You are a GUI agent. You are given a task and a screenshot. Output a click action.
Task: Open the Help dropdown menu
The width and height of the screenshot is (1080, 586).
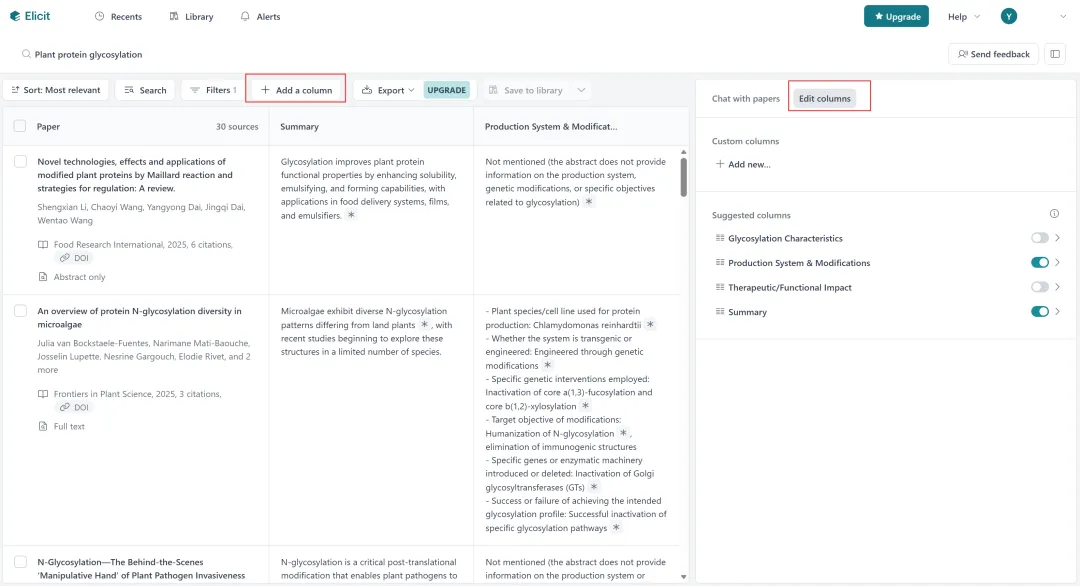click(x=964, y=17)
